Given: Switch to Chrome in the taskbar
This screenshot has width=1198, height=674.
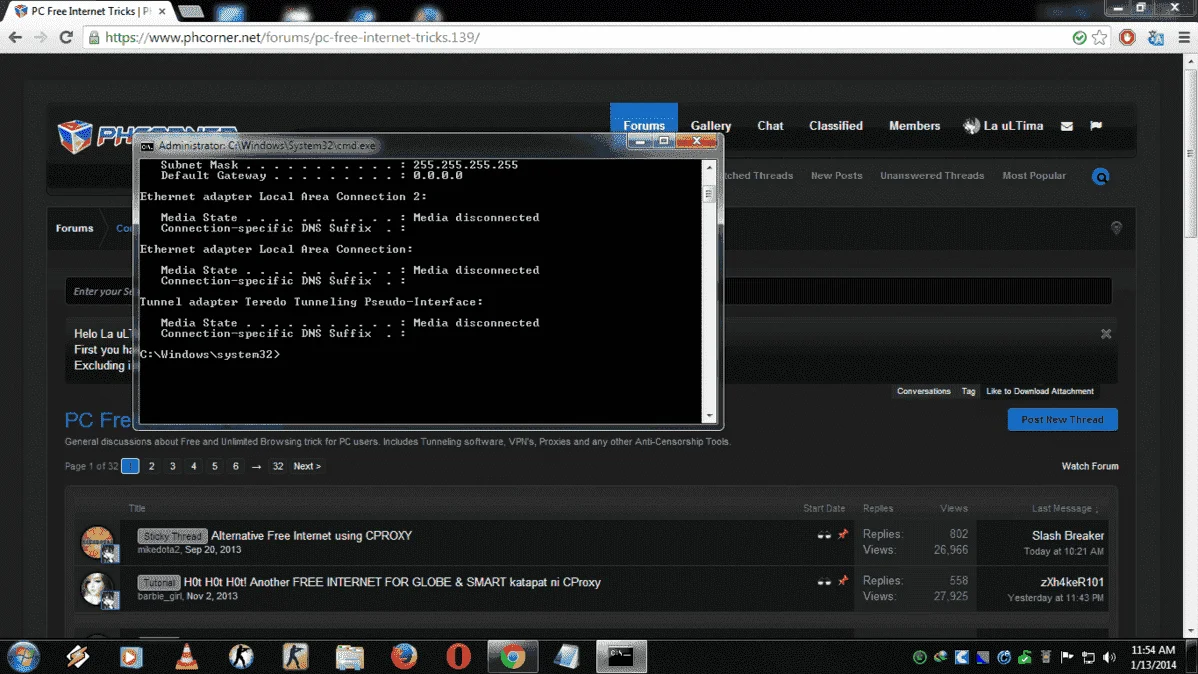Looking at the screenshot, I should click(x=513, y=656).
